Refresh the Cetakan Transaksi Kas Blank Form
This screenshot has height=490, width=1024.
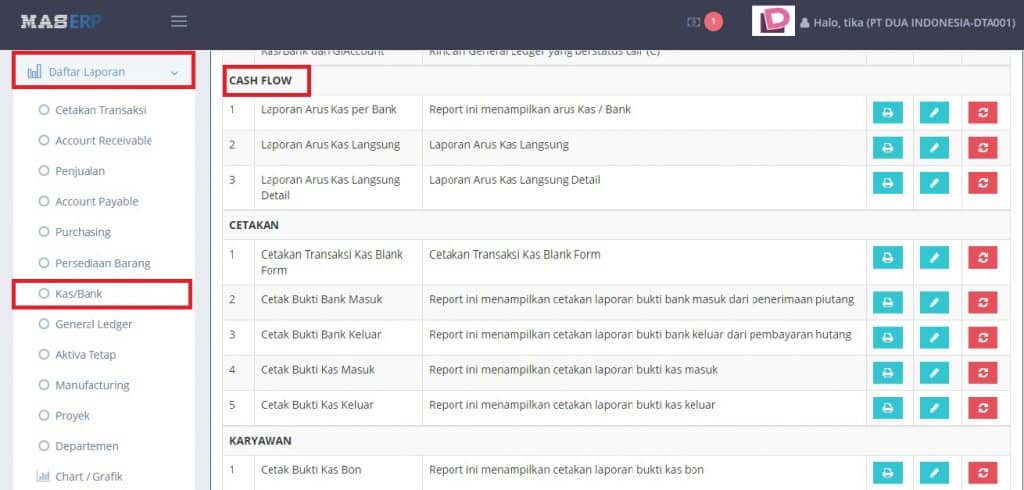(982, 258)
